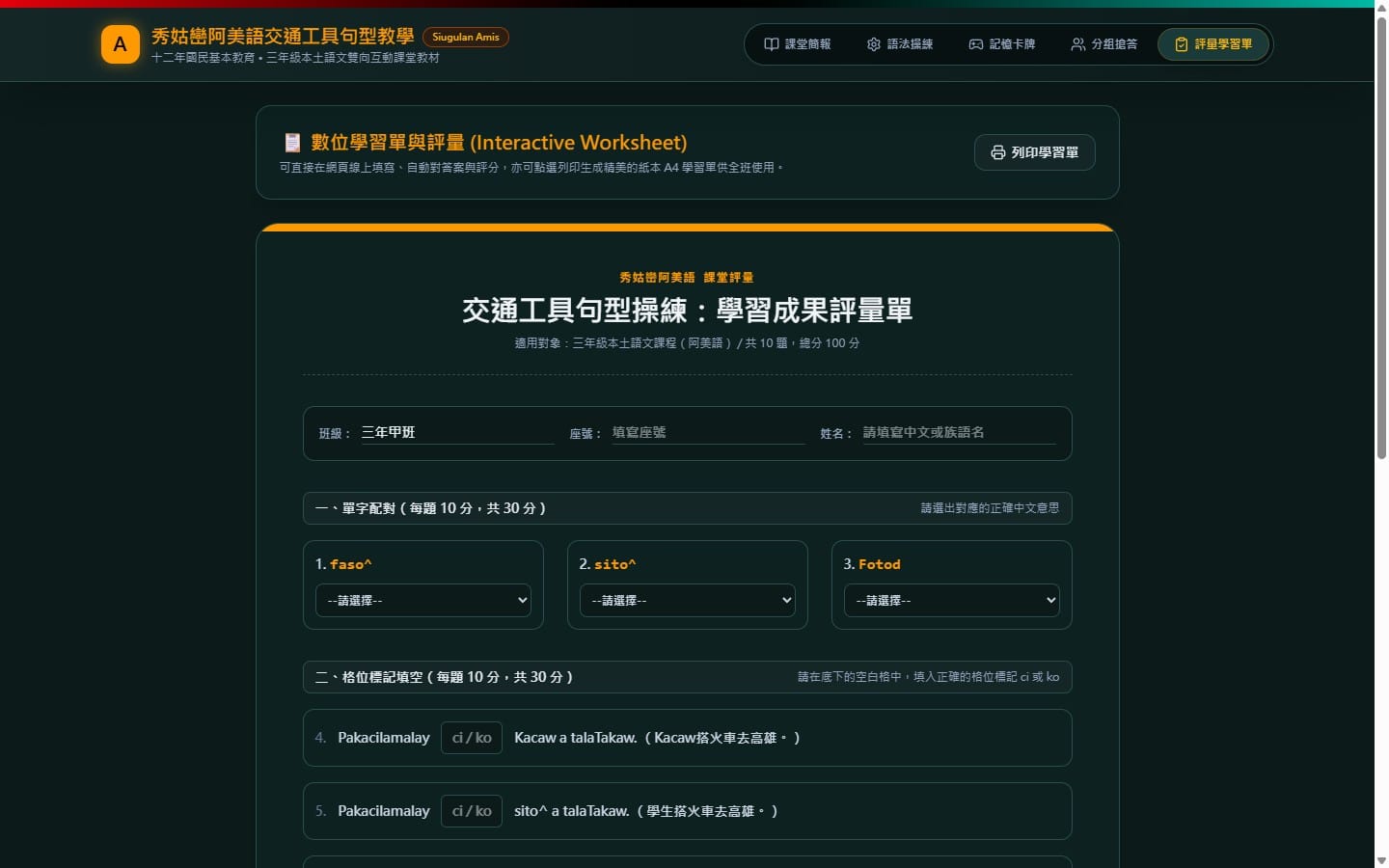The height and width of the screenshot is (868, 1389).
Task: Click the 姓名 input field
Action: (960, 432)
